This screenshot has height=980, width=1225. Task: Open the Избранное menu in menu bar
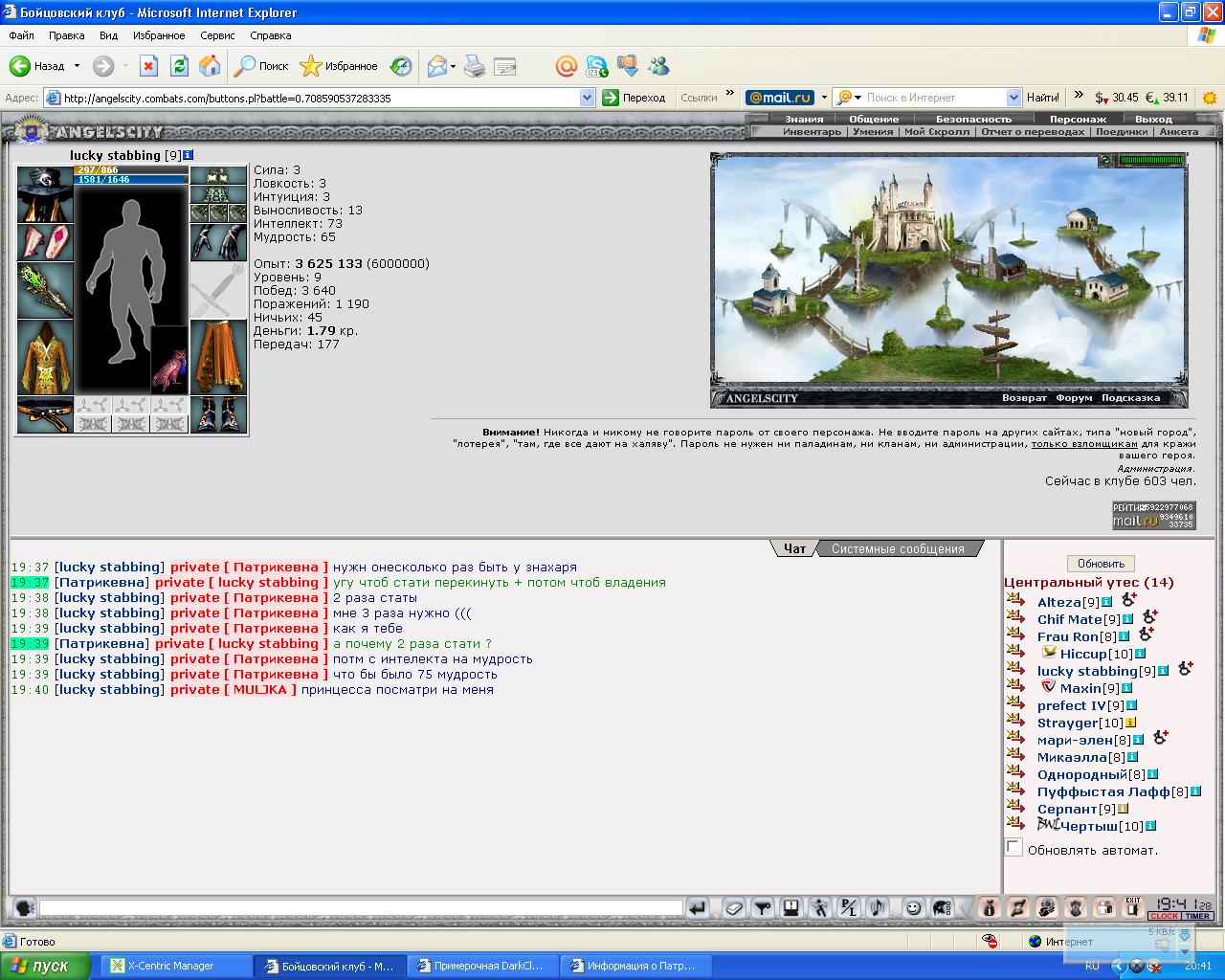point(159,35)
